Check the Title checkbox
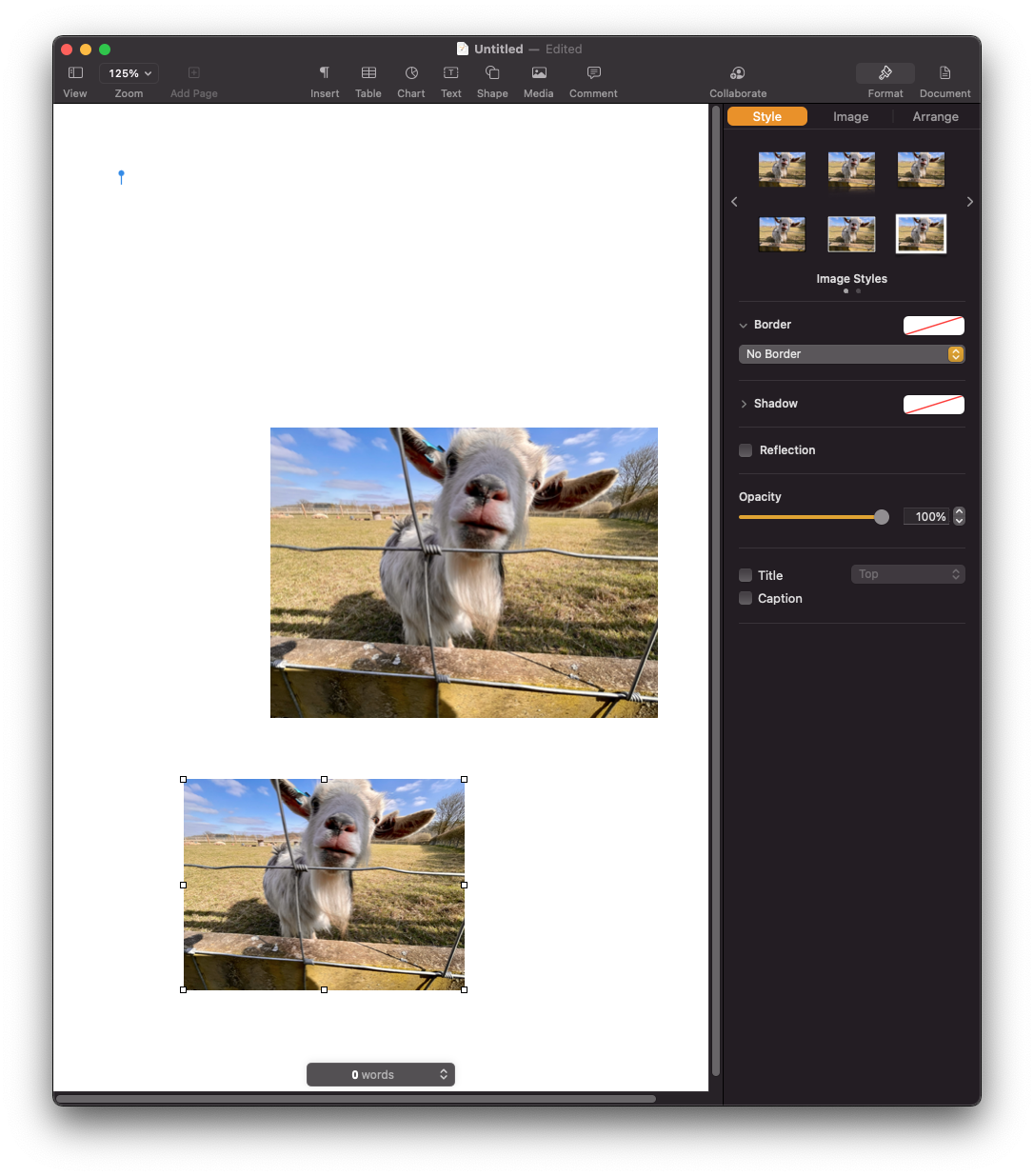 [x=746, y=575]
